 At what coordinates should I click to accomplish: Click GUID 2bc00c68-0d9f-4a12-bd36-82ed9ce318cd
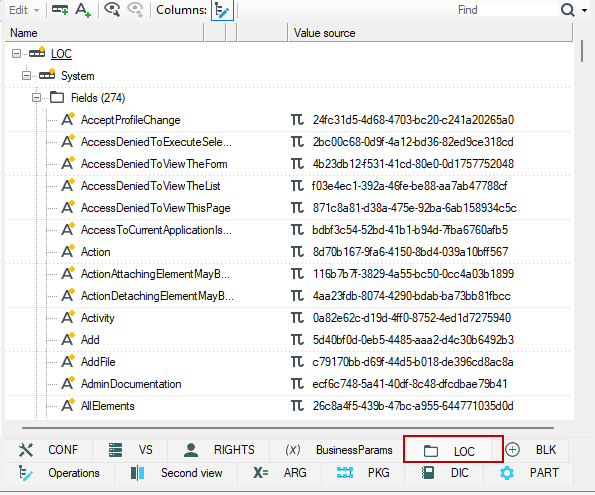coord(413,142)
